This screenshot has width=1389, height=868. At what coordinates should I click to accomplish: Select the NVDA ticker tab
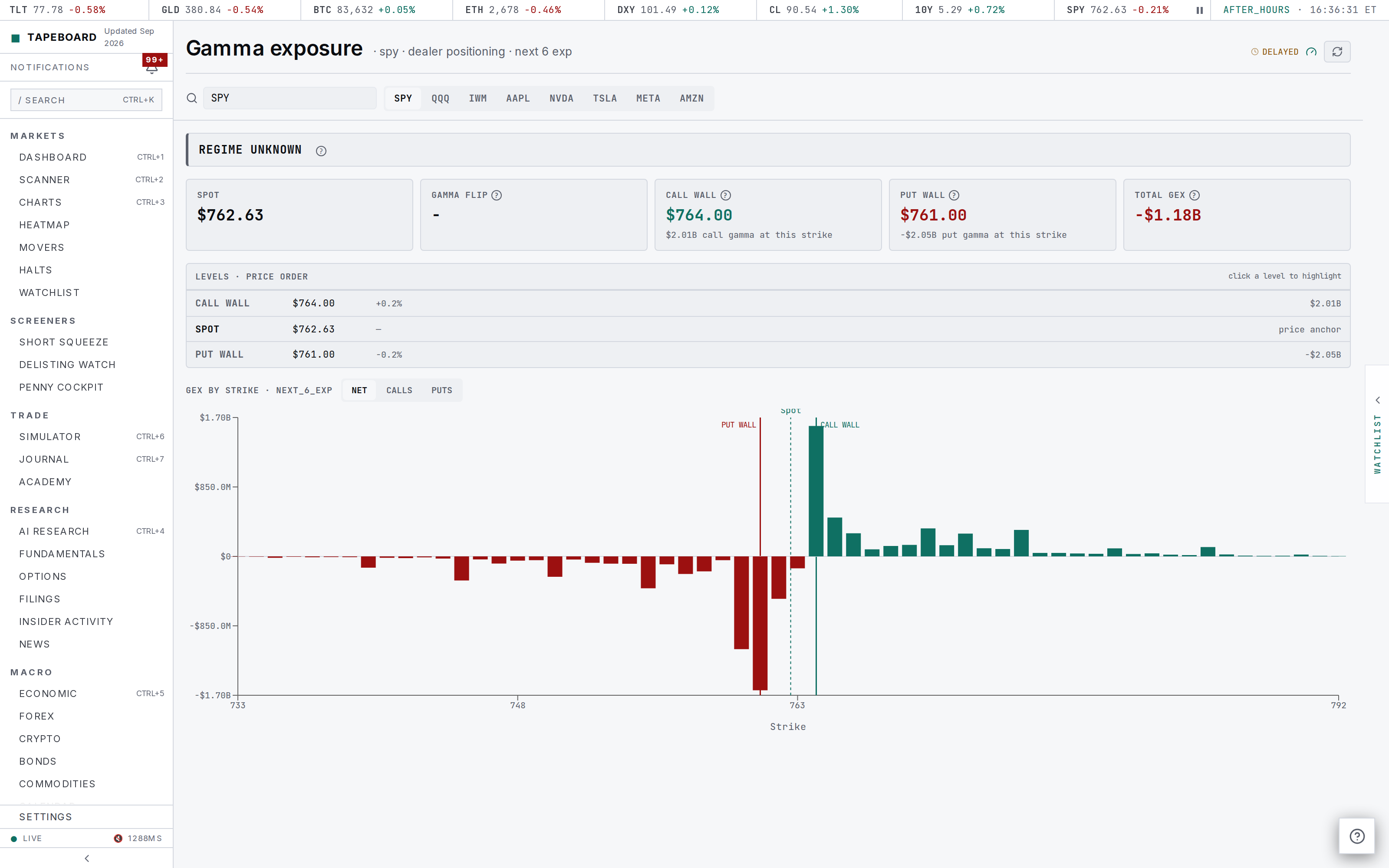[x=561, y=98]
